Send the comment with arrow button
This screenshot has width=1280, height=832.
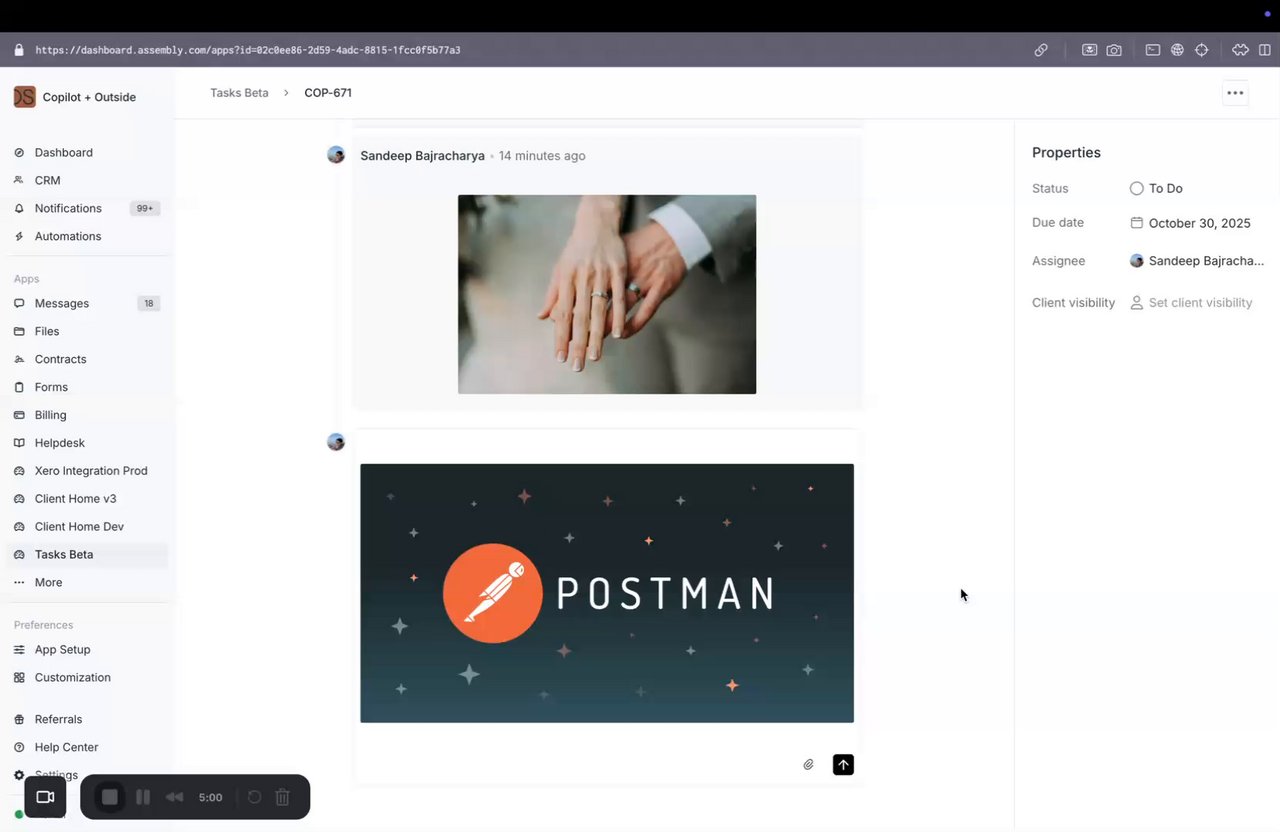coord(843,765)
